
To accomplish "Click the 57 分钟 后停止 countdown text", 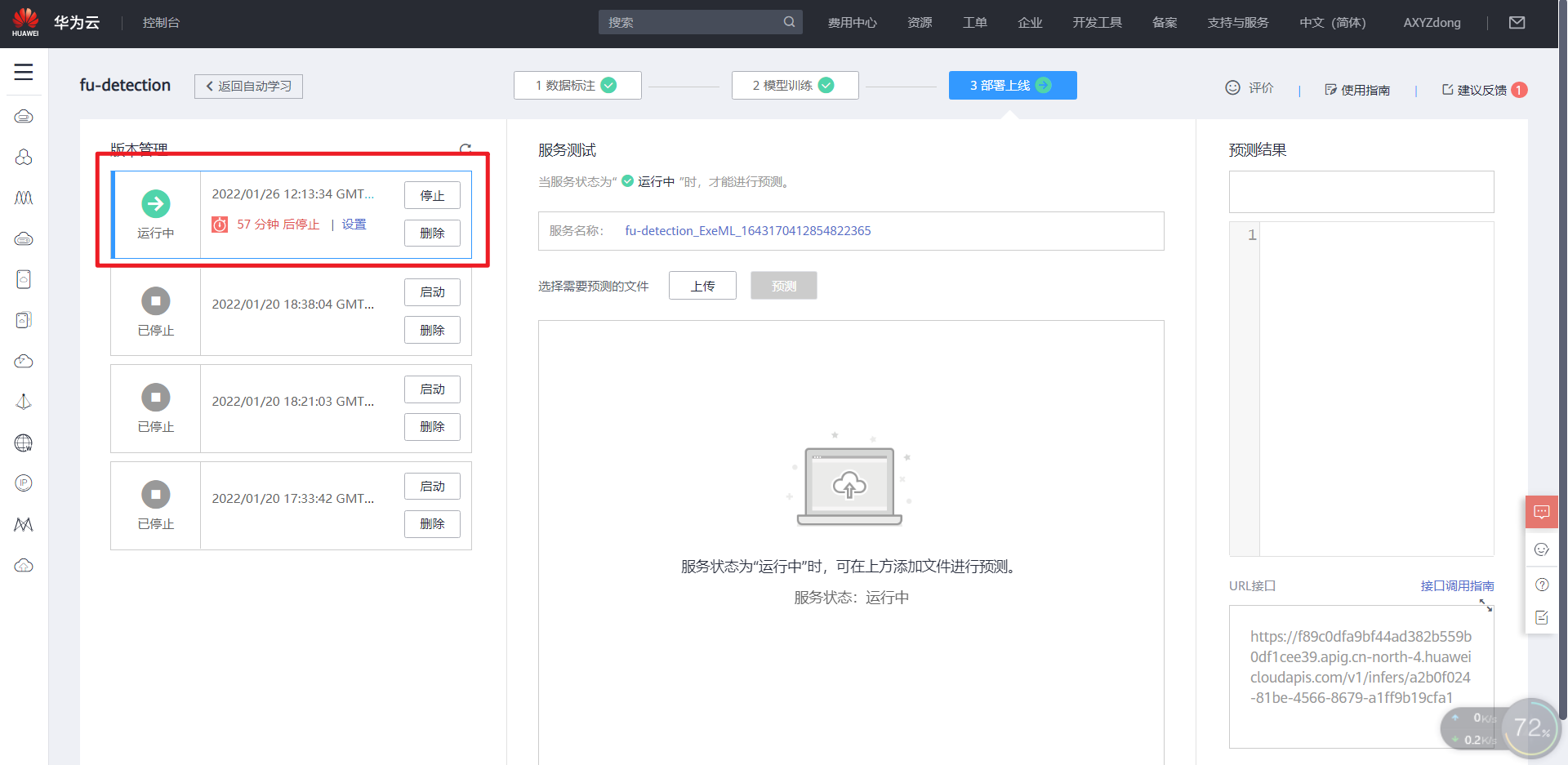I will click(278, 225).
